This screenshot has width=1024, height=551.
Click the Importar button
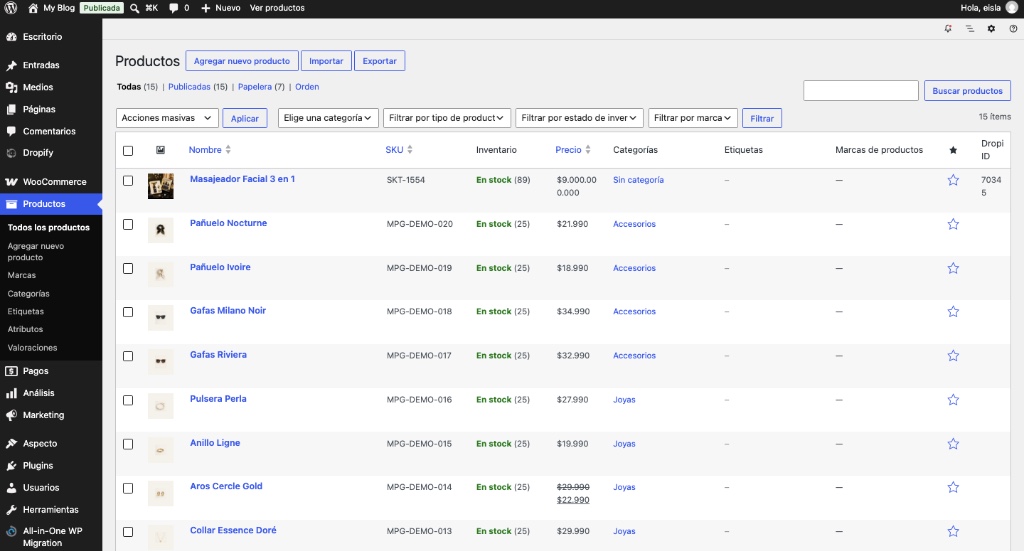point(326,61)
